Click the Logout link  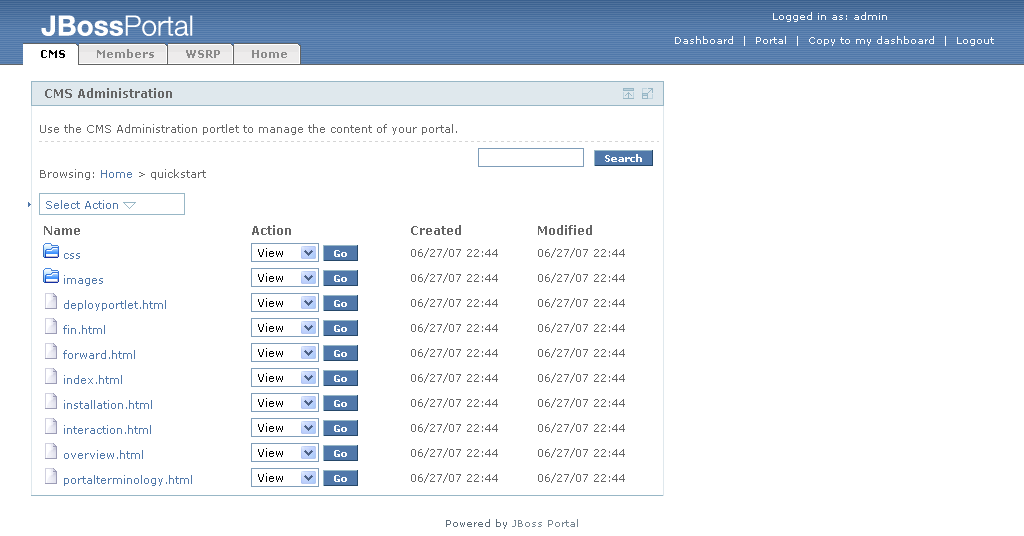point(974,41)
